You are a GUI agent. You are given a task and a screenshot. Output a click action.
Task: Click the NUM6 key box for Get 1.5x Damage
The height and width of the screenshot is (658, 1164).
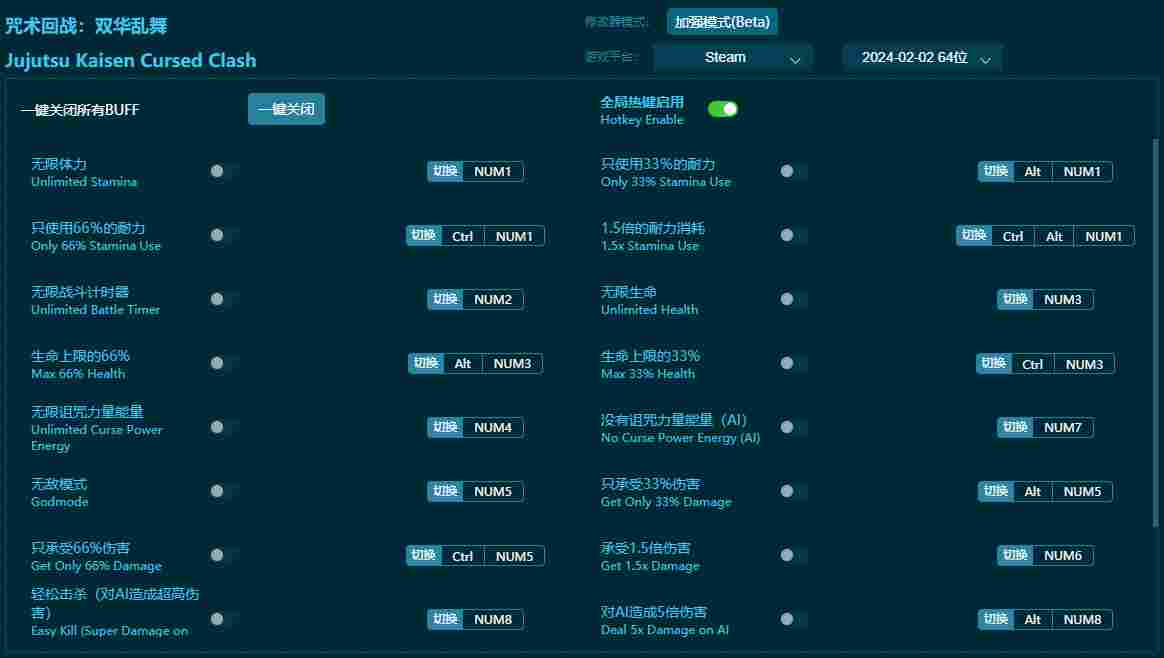[1063, 555]
